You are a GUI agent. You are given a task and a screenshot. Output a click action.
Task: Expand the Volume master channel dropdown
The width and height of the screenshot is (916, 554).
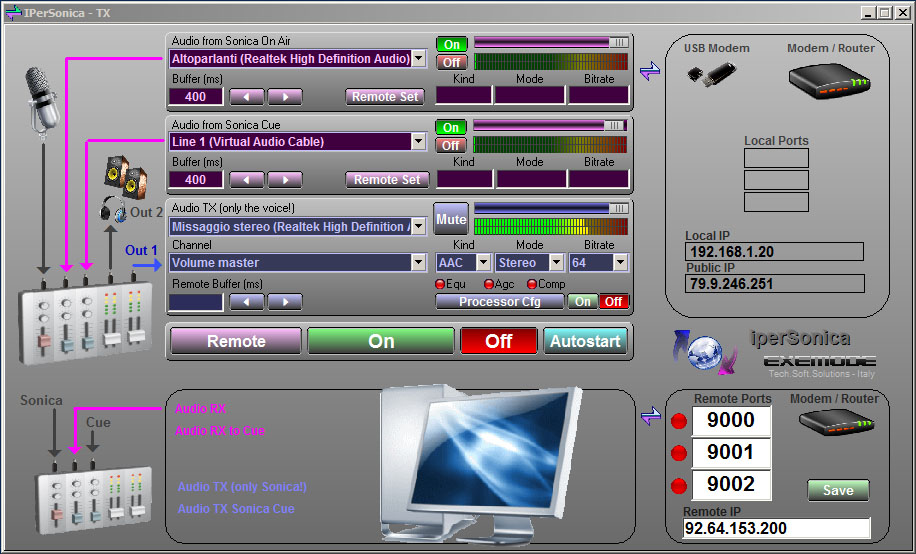click(419, 262)
